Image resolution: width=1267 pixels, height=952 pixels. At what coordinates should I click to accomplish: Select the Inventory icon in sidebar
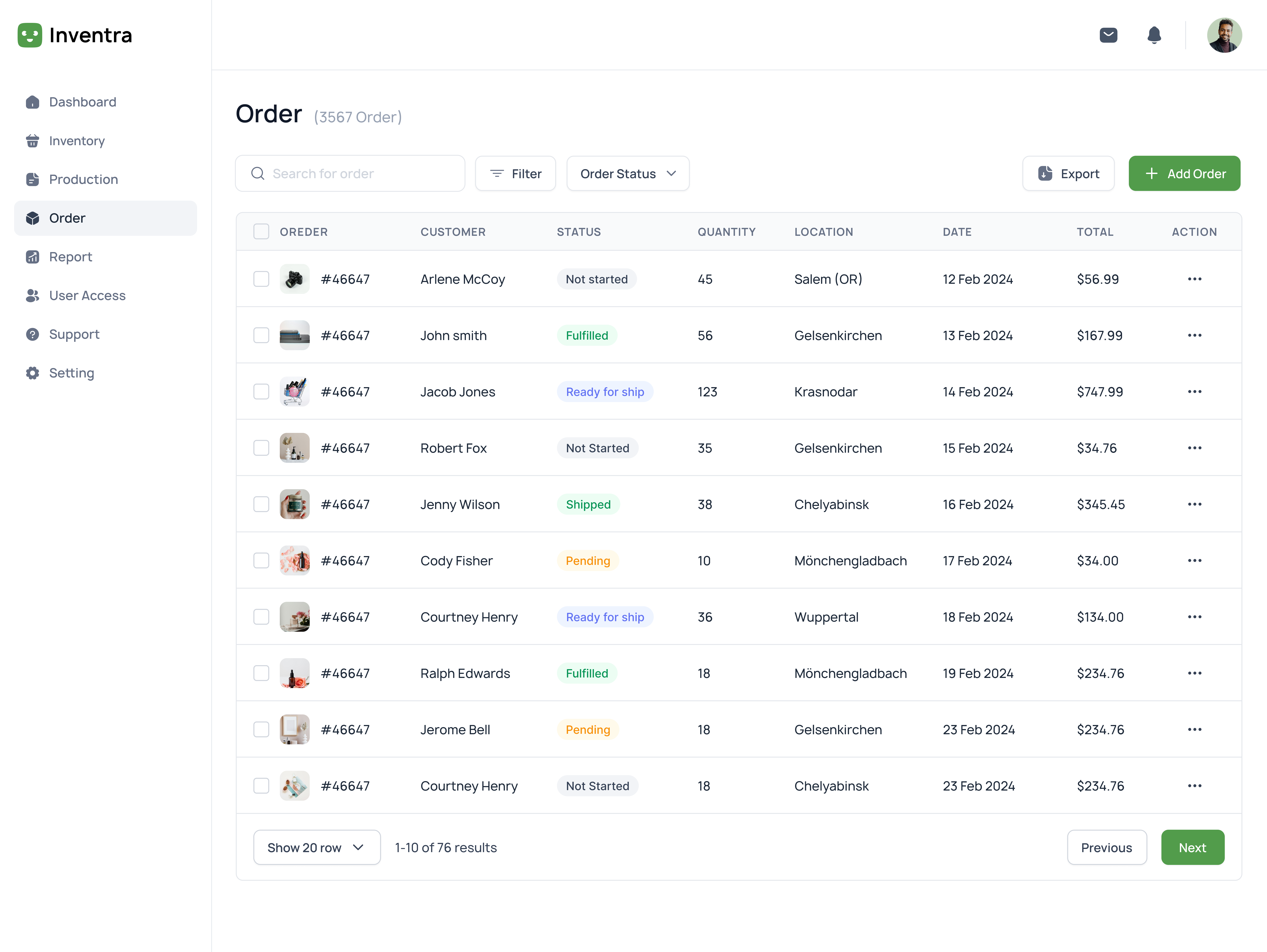pyautogui.click(x=32, y=140)
